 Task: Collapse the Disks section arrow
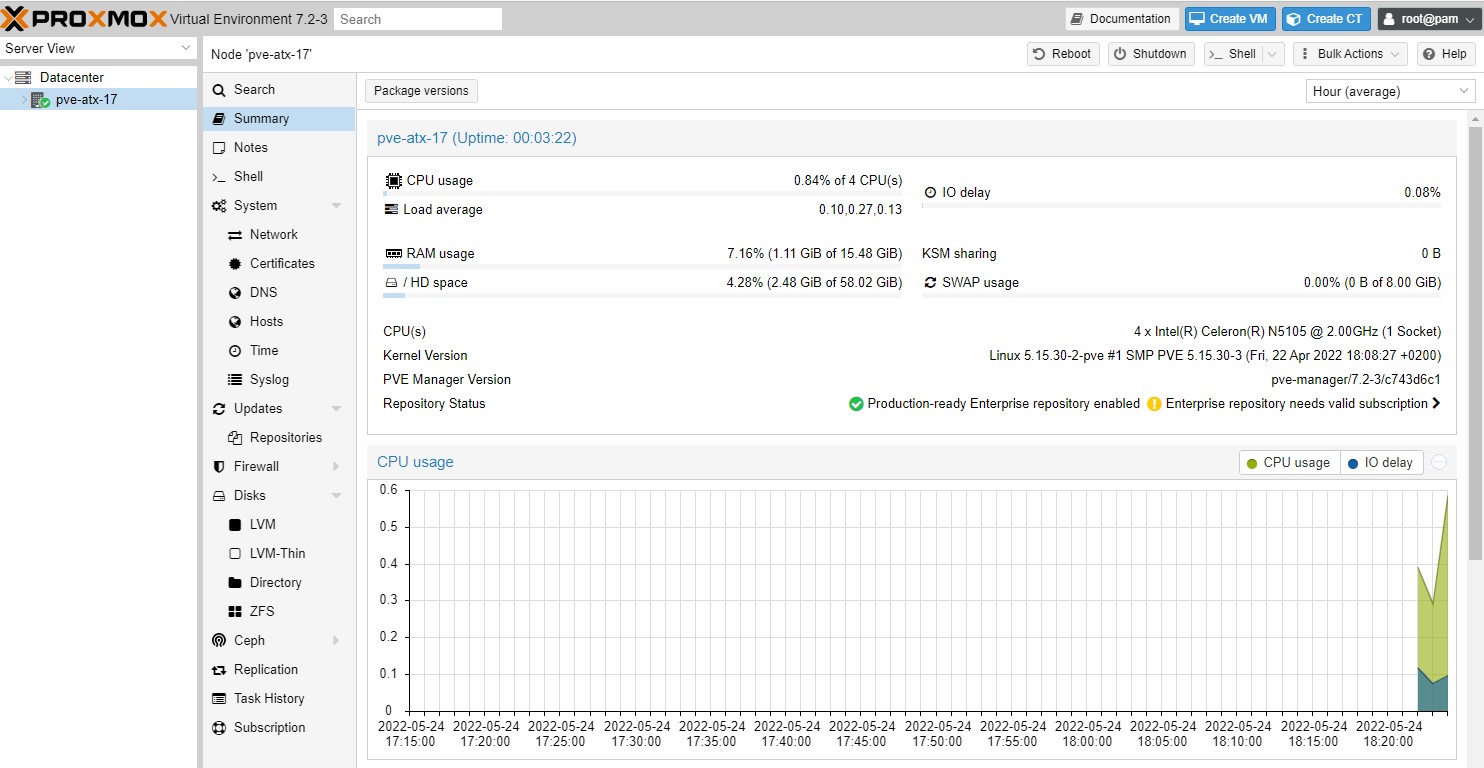336,496
